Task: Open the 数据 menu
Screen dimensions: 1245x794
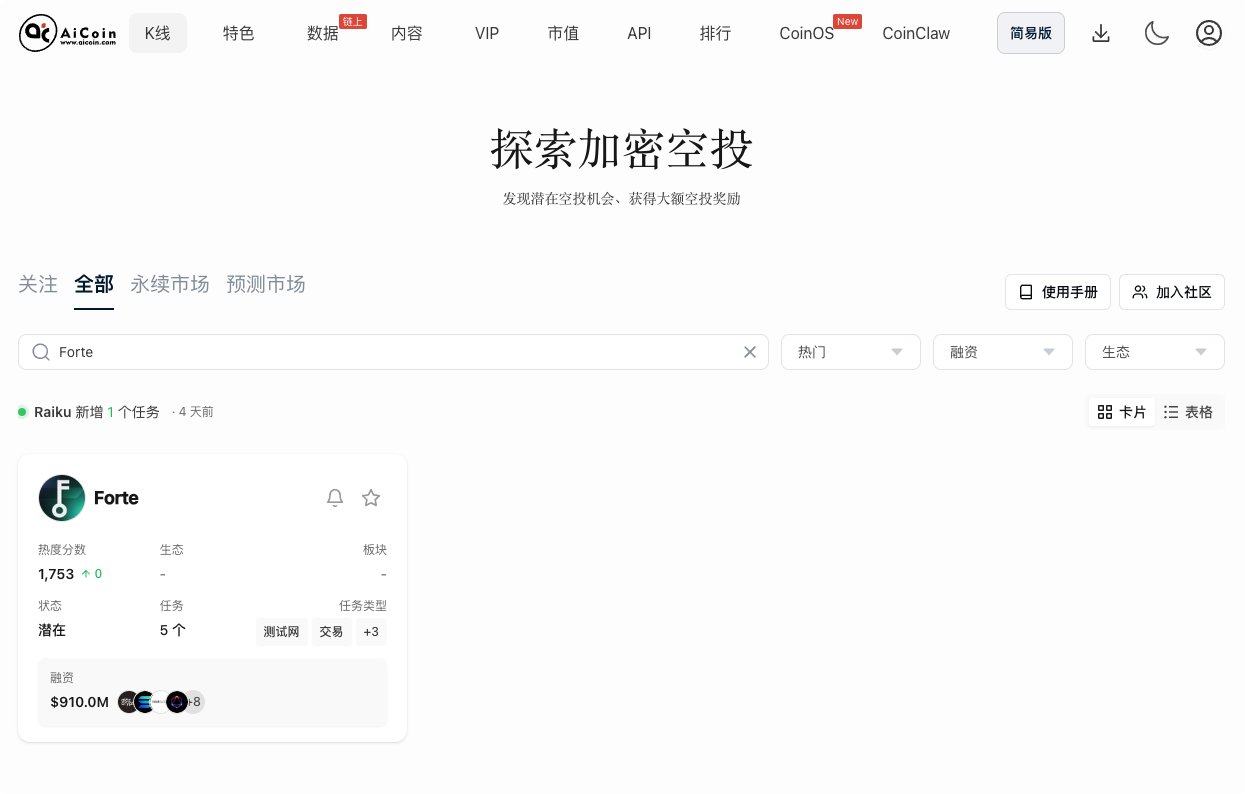Action: [323, 33]
